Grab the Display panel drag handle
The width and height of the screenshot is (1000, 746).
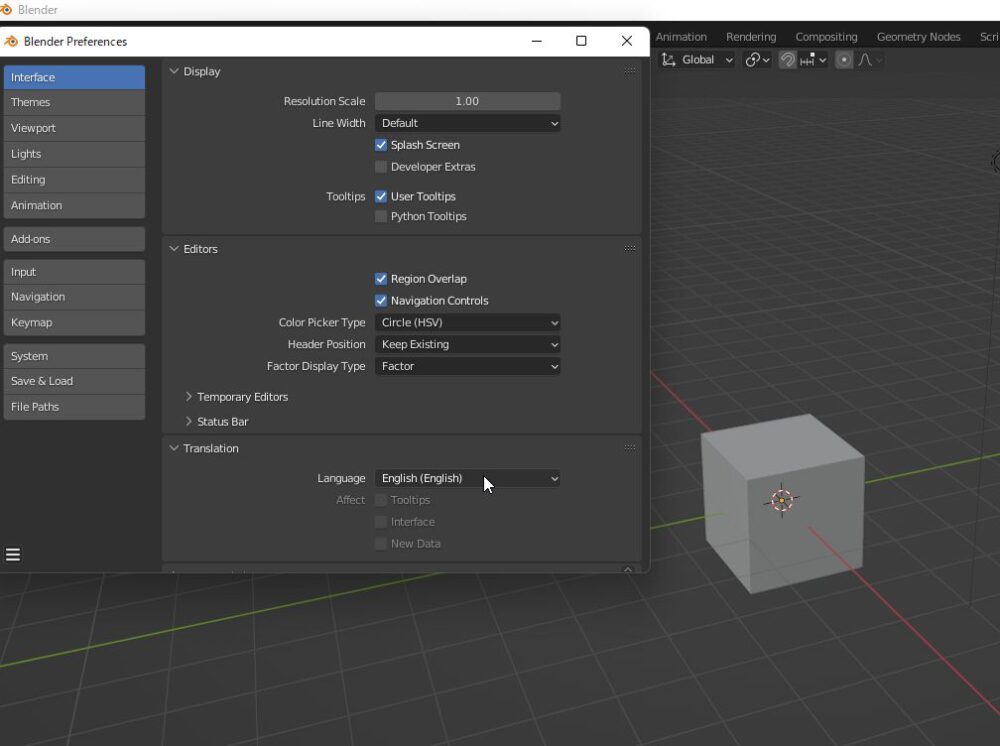click(x=629, y=71)
